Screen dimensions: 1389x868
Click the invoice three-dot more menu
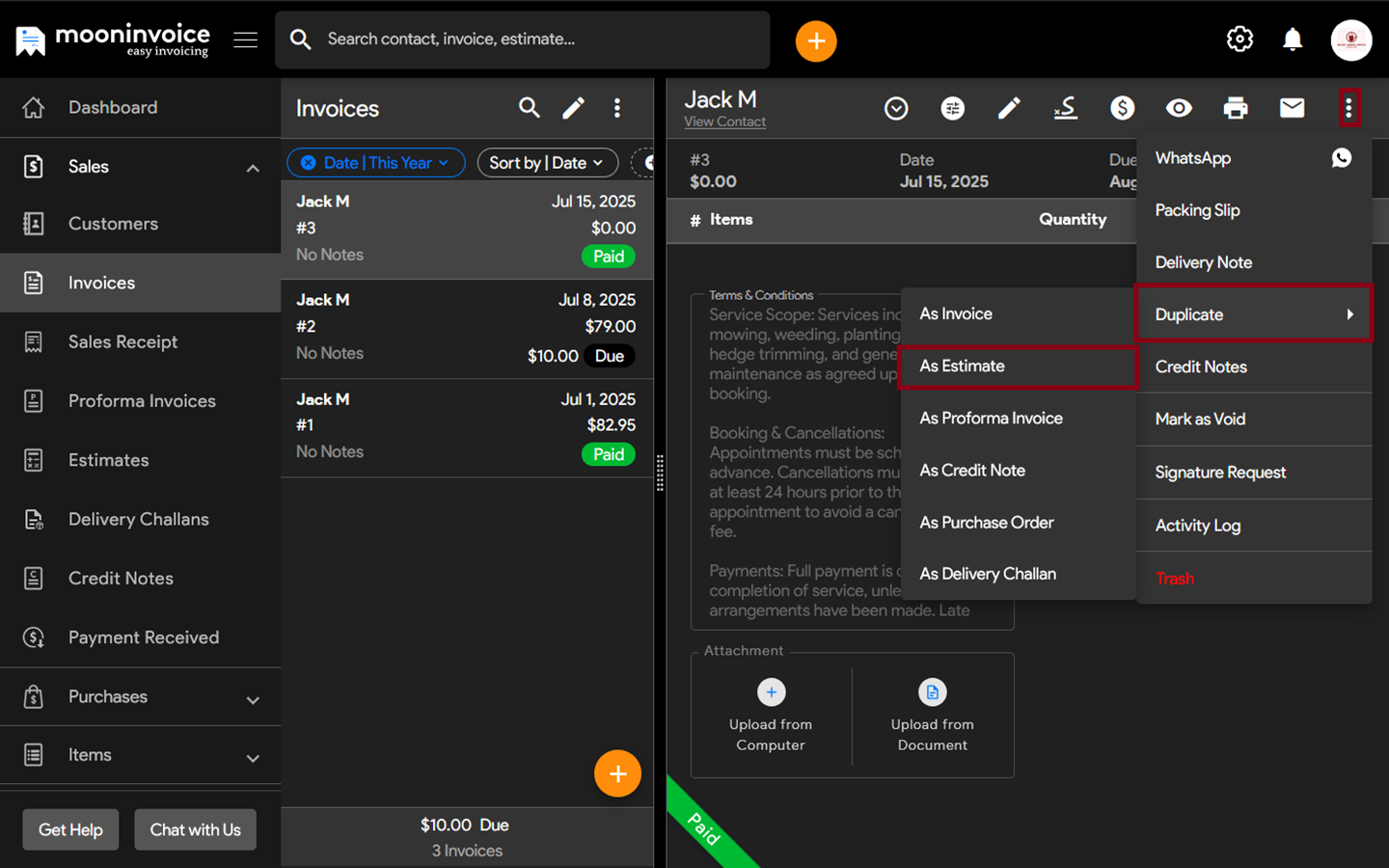point(1348,108)
